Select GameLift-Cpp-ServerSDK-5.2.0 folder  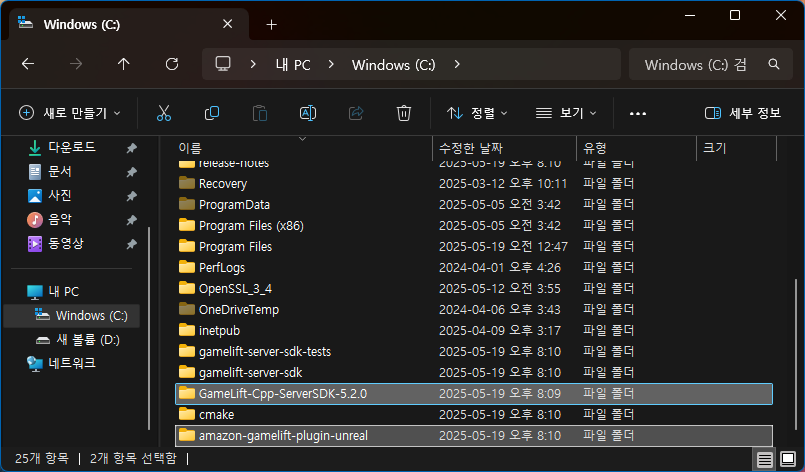[x=473, y=394]
